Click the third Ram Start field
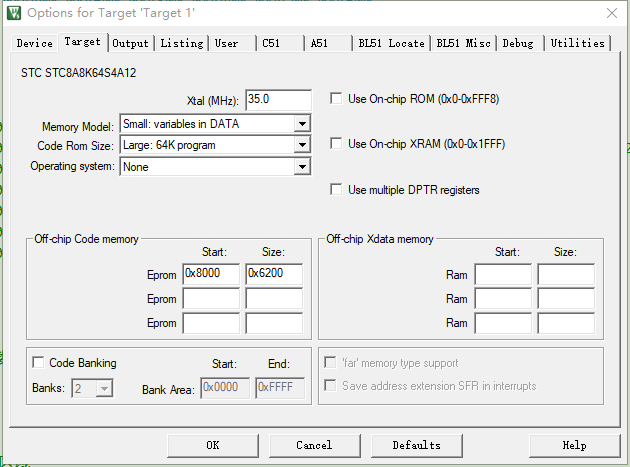The image size is (630, 467). pos(503,323)
